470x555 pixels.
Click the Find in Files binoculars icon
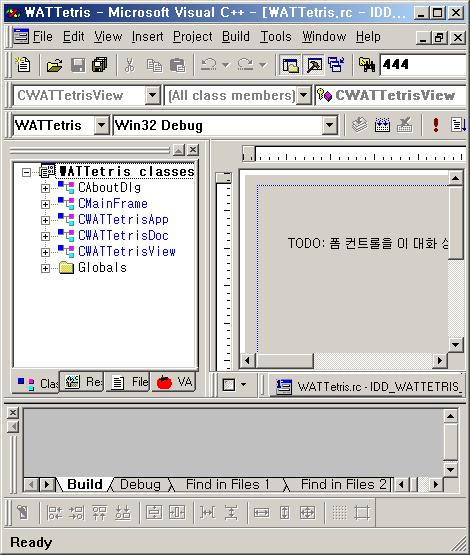pos(367,65)
